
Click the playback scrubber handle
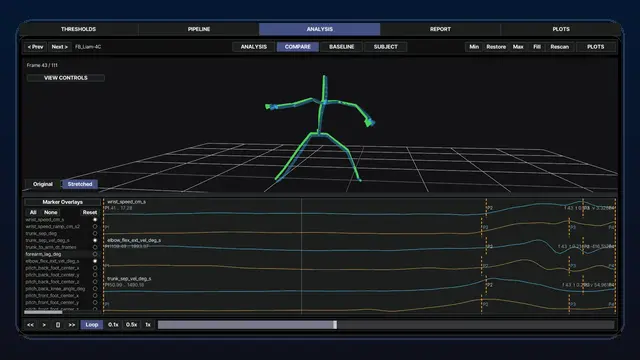tap(335, 325)
